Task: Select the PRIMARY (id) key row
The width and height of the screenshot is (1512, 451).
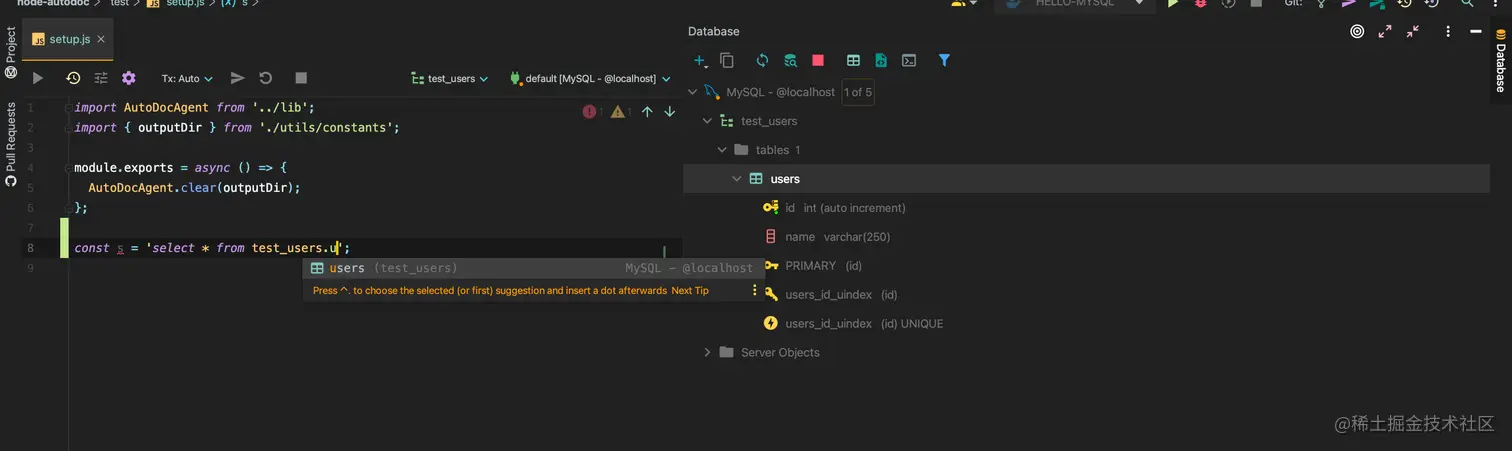Action: click(x=1086, y=266)
